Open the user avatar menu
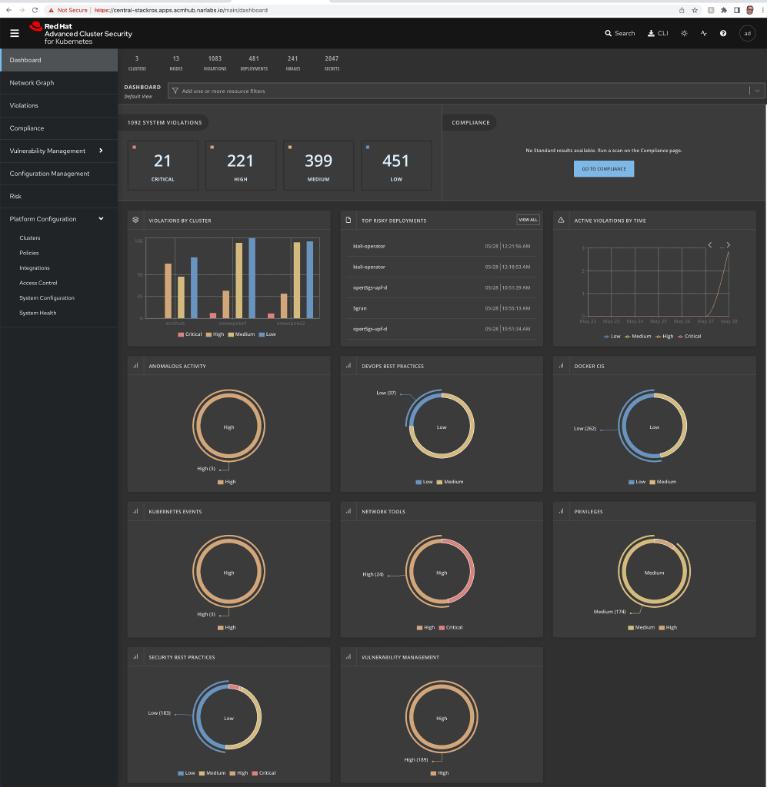 (x=746, y=33)
